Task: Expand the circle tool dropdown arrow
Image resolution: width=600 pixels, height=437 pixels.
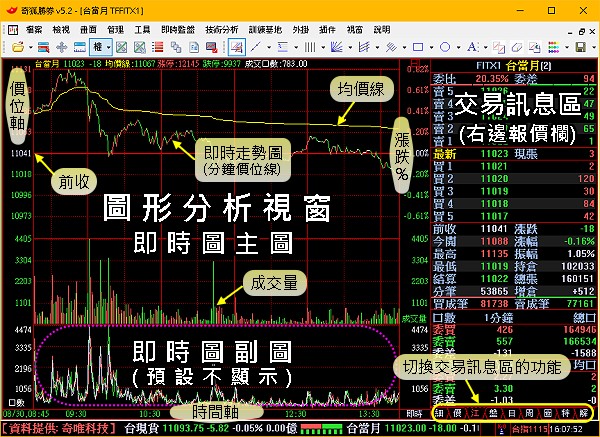Action: click(x=458, y=48)
